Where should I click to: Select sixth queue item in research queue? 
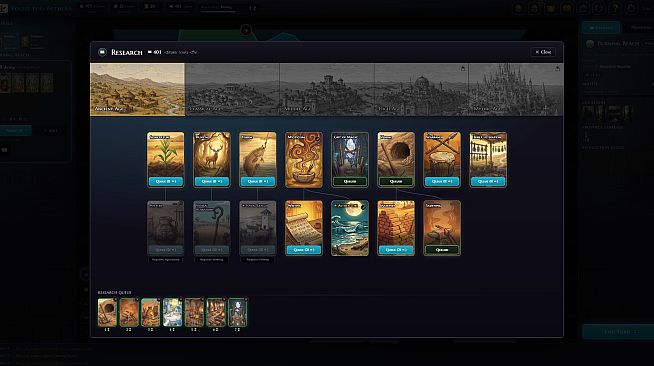[x=216, y=312]
